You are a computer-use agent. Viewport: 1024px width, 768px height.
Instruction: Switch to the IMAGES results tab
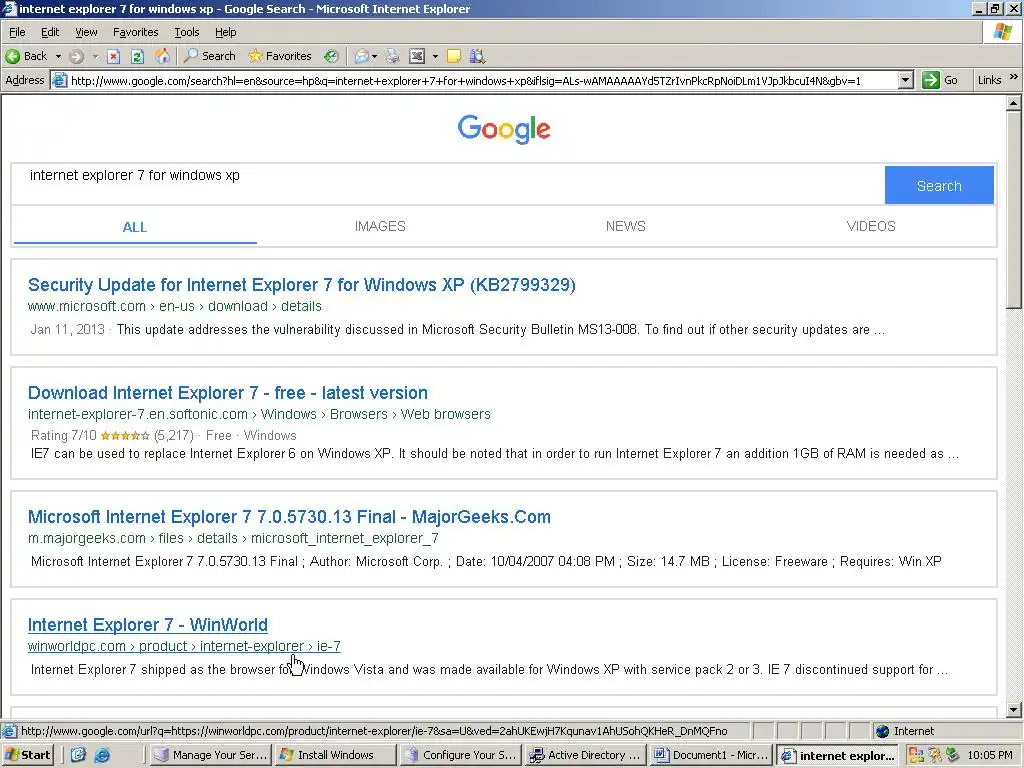point(380,226)
